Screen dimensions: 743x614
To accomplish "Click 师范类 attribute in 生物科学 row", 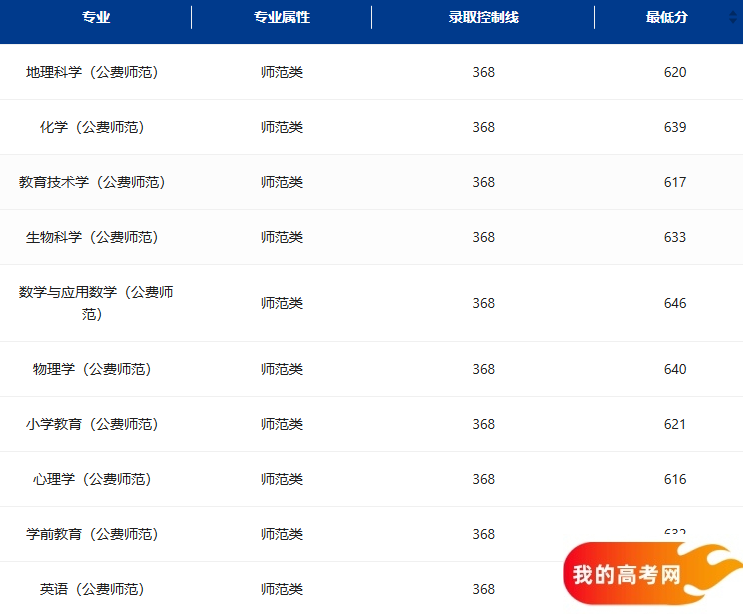I will (x=282, y=237).
